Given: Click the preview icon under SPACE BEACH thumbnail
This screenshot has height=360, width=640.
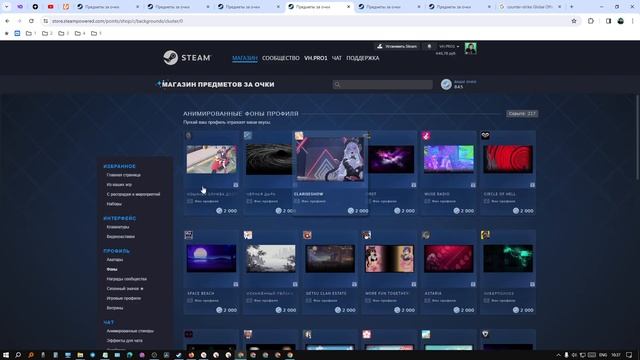Looking at the screenshot, I should click(x=236, y=284).
